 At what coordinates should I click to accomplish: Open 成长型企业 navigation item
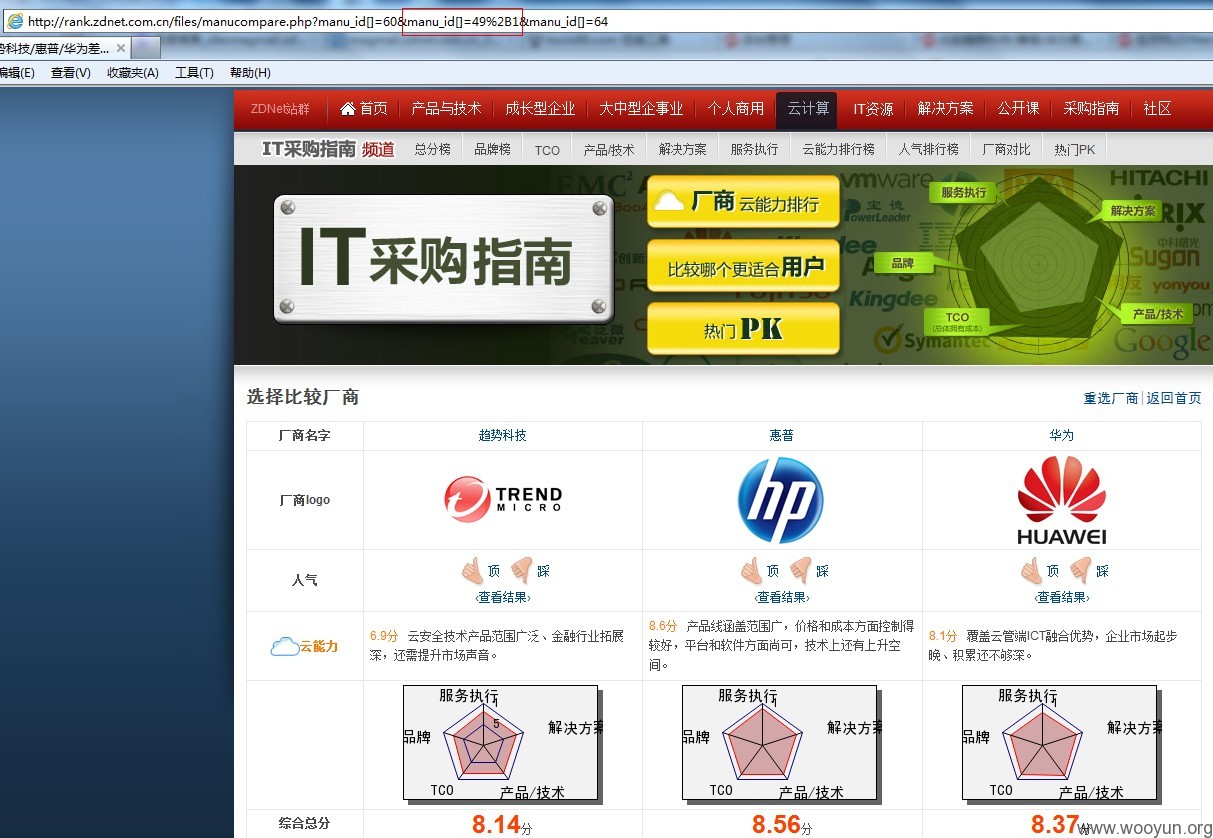coord(540,109)
